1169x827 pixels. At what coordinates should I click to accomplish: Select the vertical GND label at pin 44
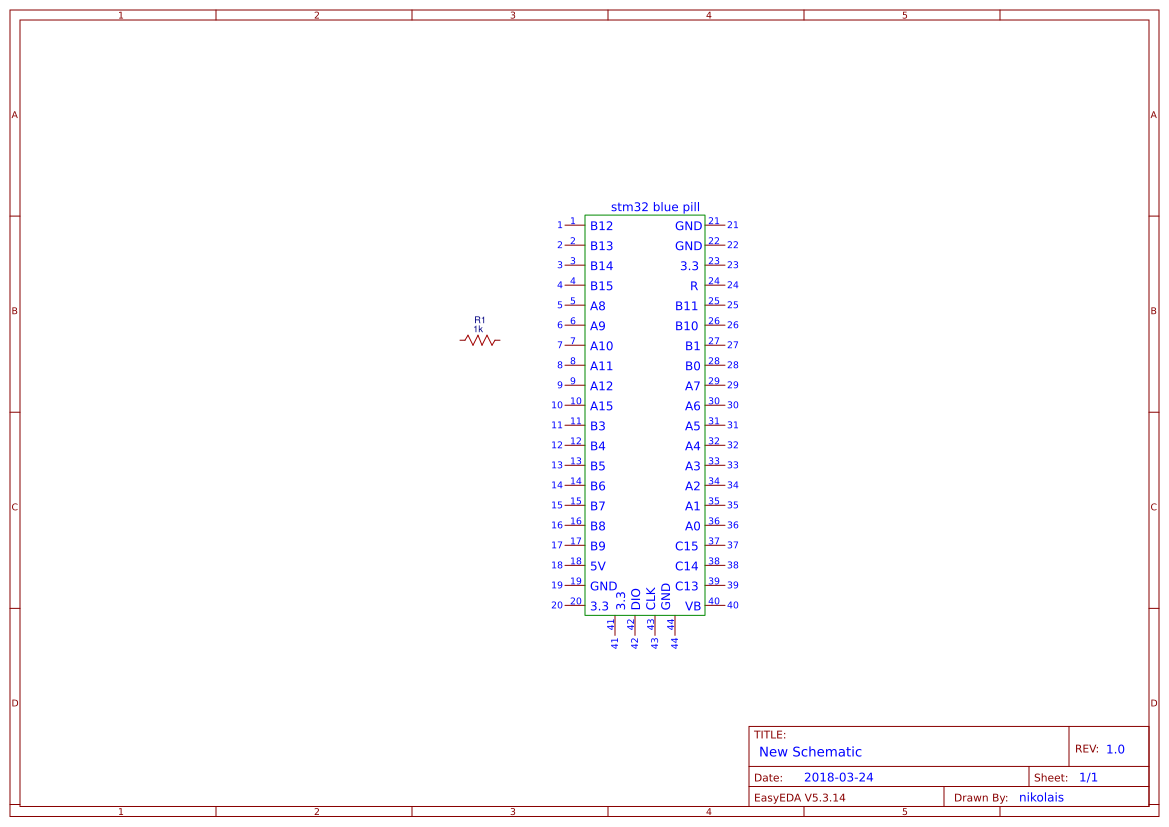click(666, 597)
